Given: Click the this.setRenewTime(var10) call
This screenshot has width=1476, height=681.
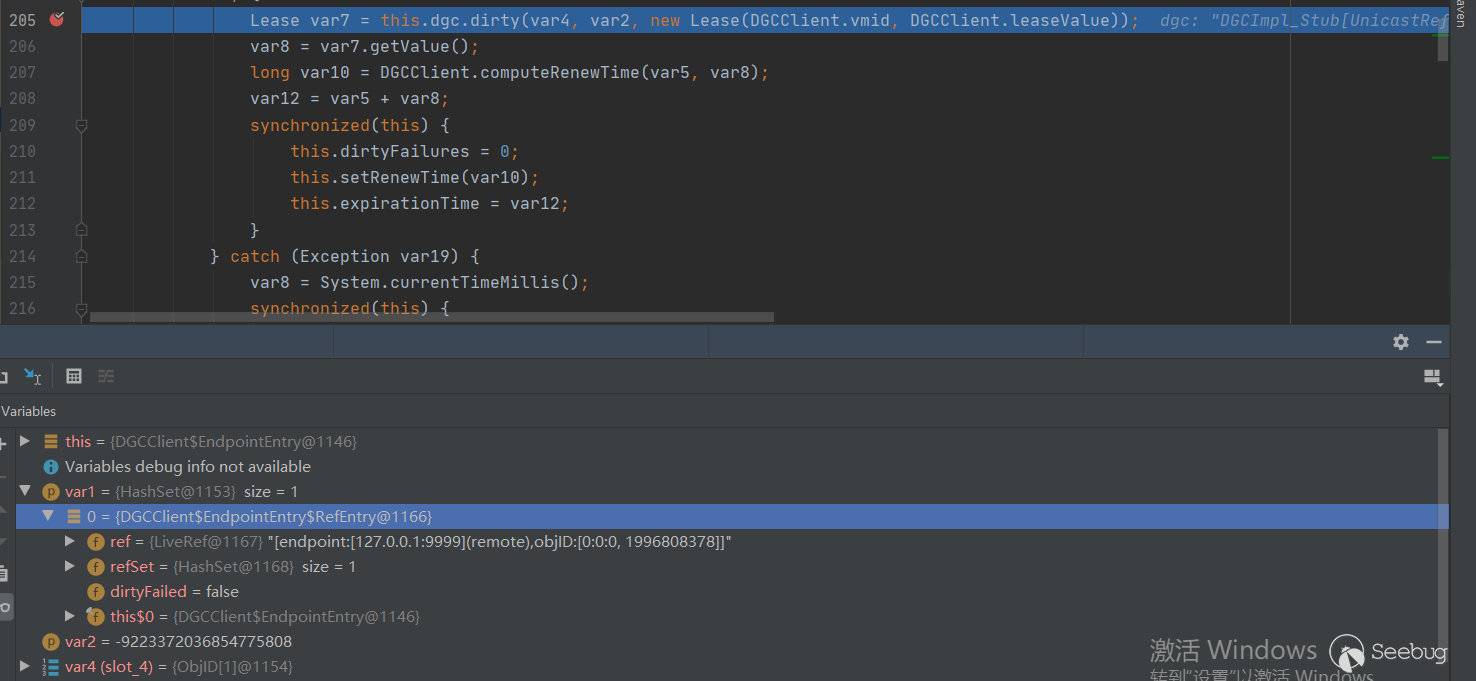Looking at the screenshot, I should coord(410,177).
